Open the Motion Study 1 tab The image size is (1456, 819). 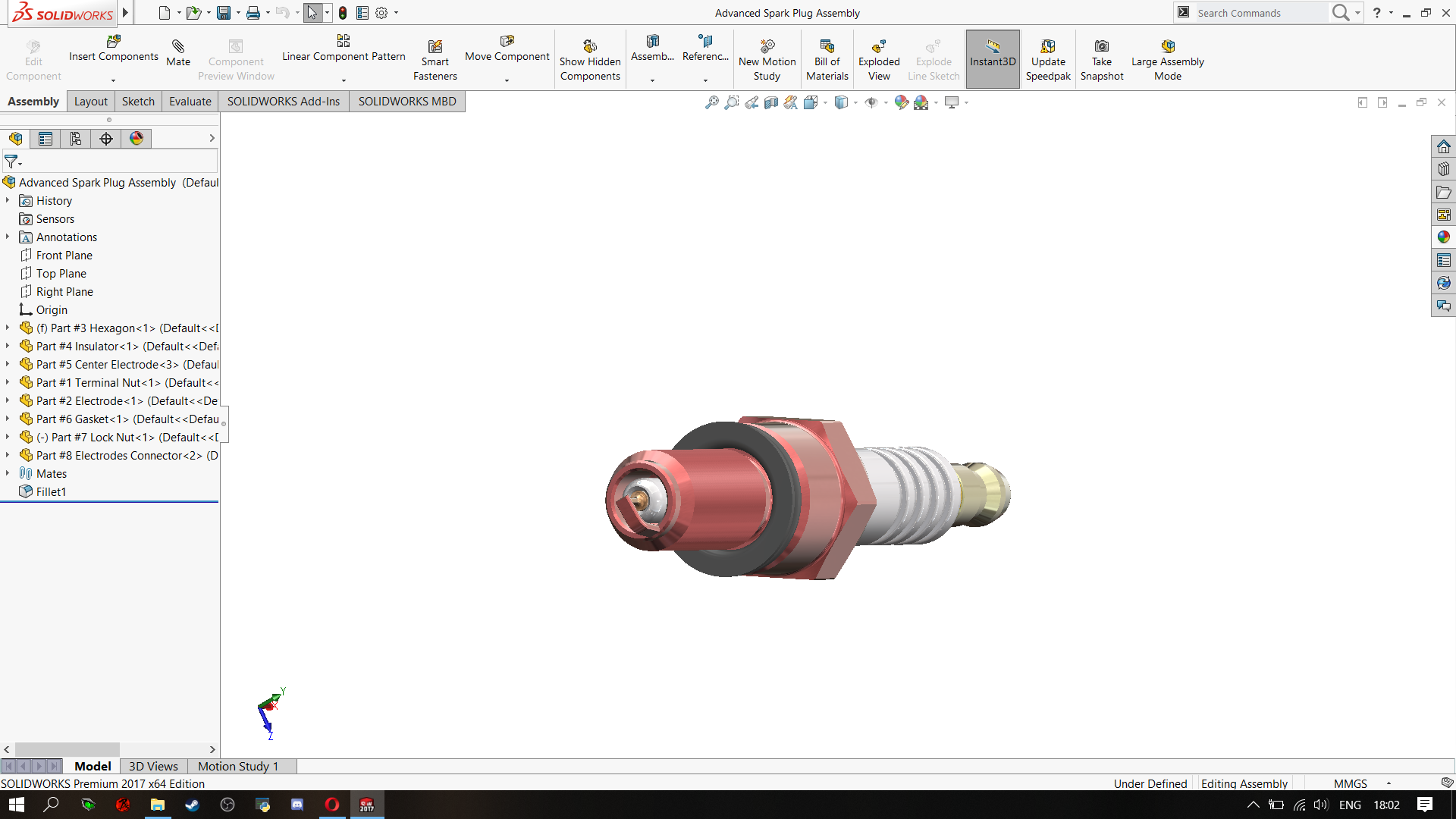click(x=238, y=767)
